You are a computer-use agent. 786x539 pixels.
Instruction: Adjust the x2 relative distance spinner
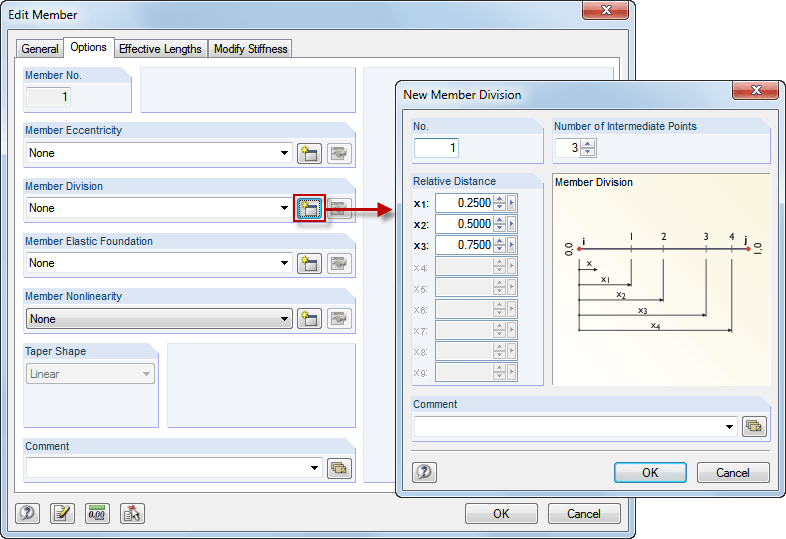tap(499, 224)
